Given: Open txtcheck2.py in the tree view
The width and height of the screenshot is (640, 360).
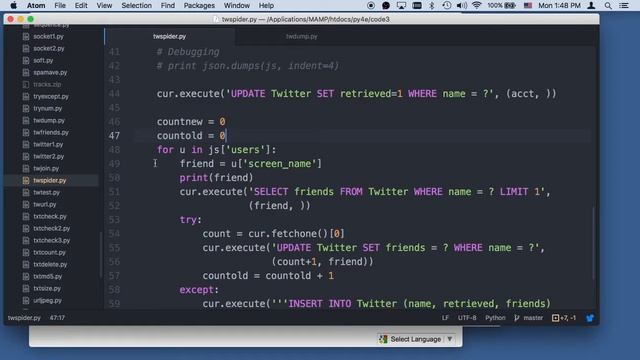Looking at the screenshot, I should tap(51, 228).
